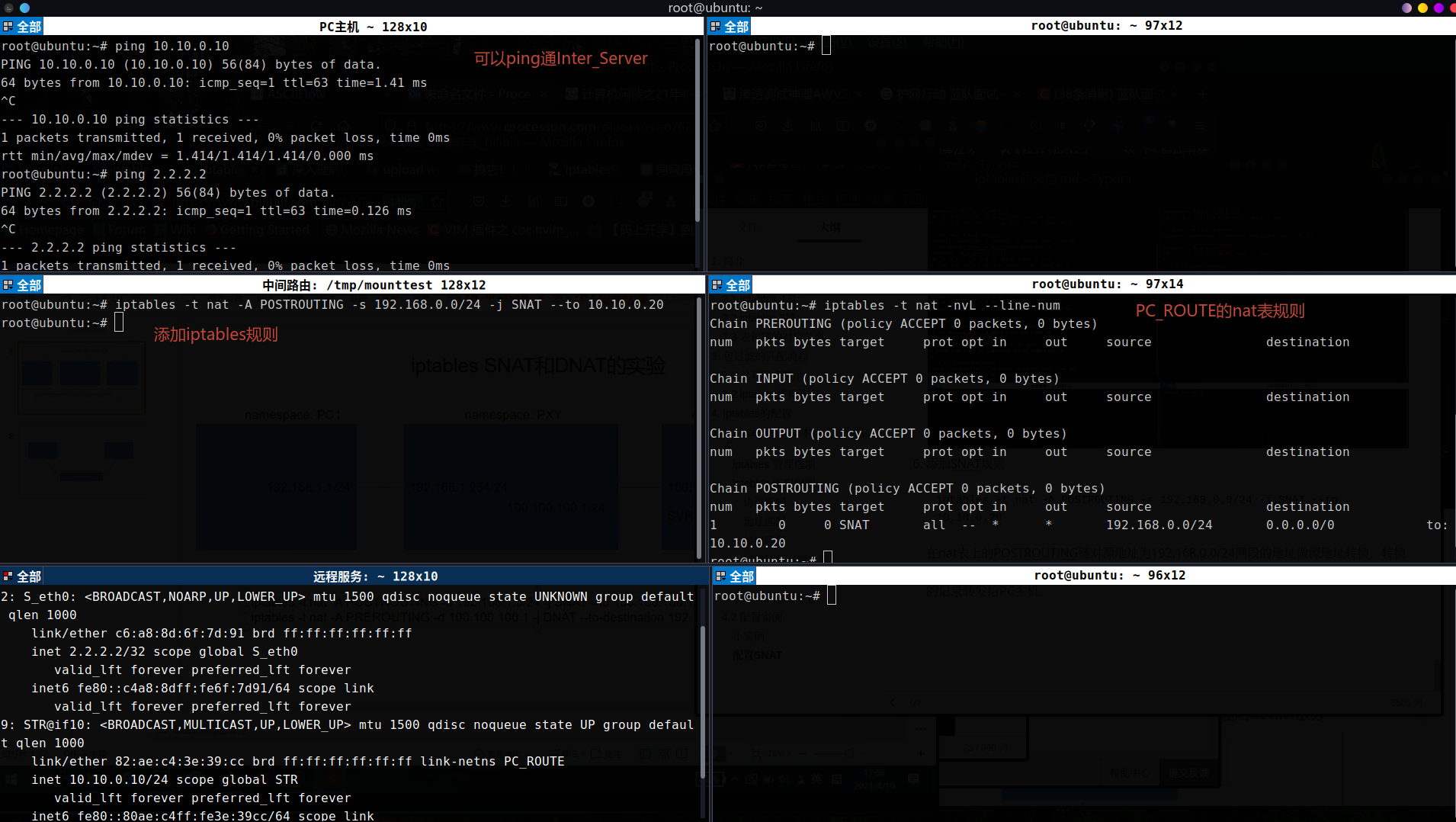Click the scrollbar in the 远程服务 terminal
Screen dimensions: 1456x822
coord(701,702)
